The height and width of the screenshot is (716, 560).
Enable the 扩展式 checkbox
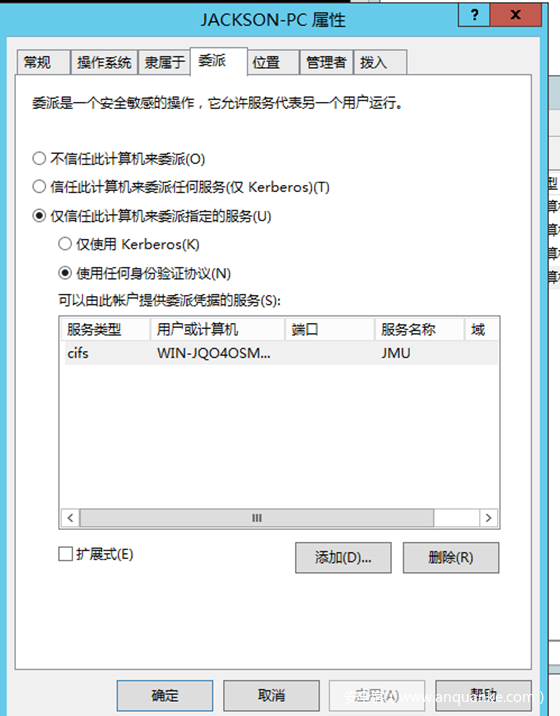click(65, 554)
